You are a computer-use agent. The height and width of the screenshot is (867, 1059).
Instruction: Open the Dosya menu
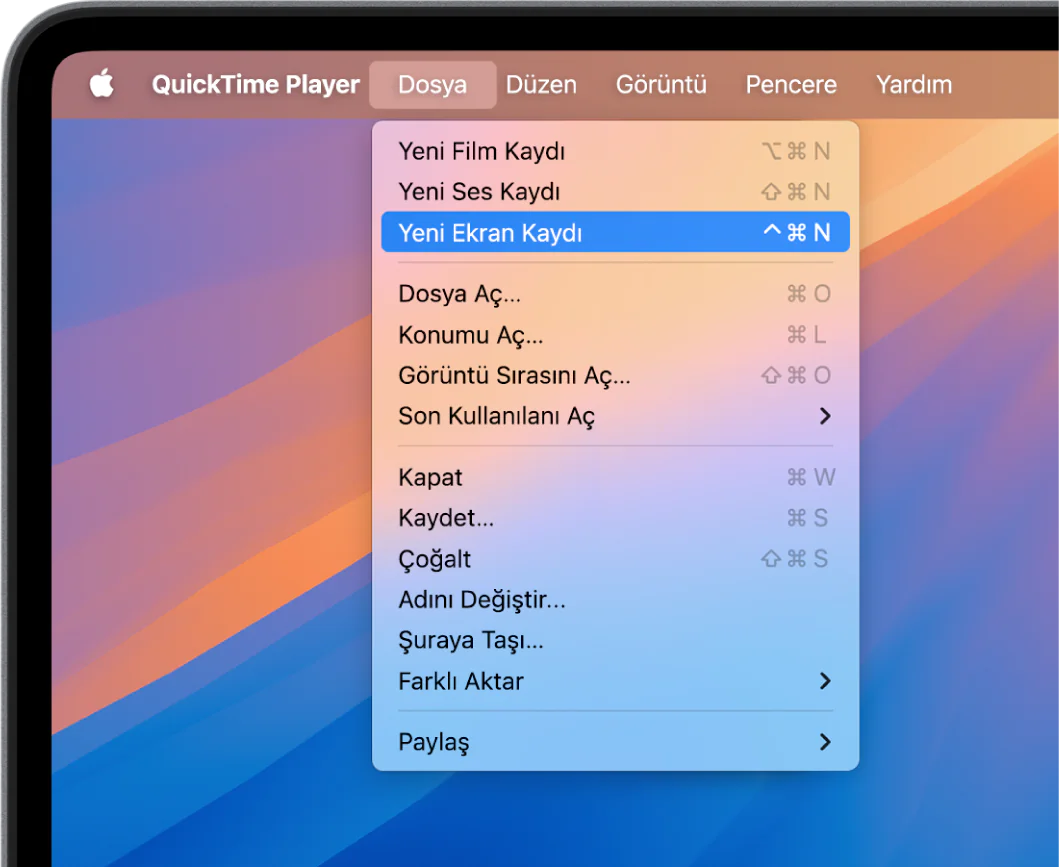(432, 85)
